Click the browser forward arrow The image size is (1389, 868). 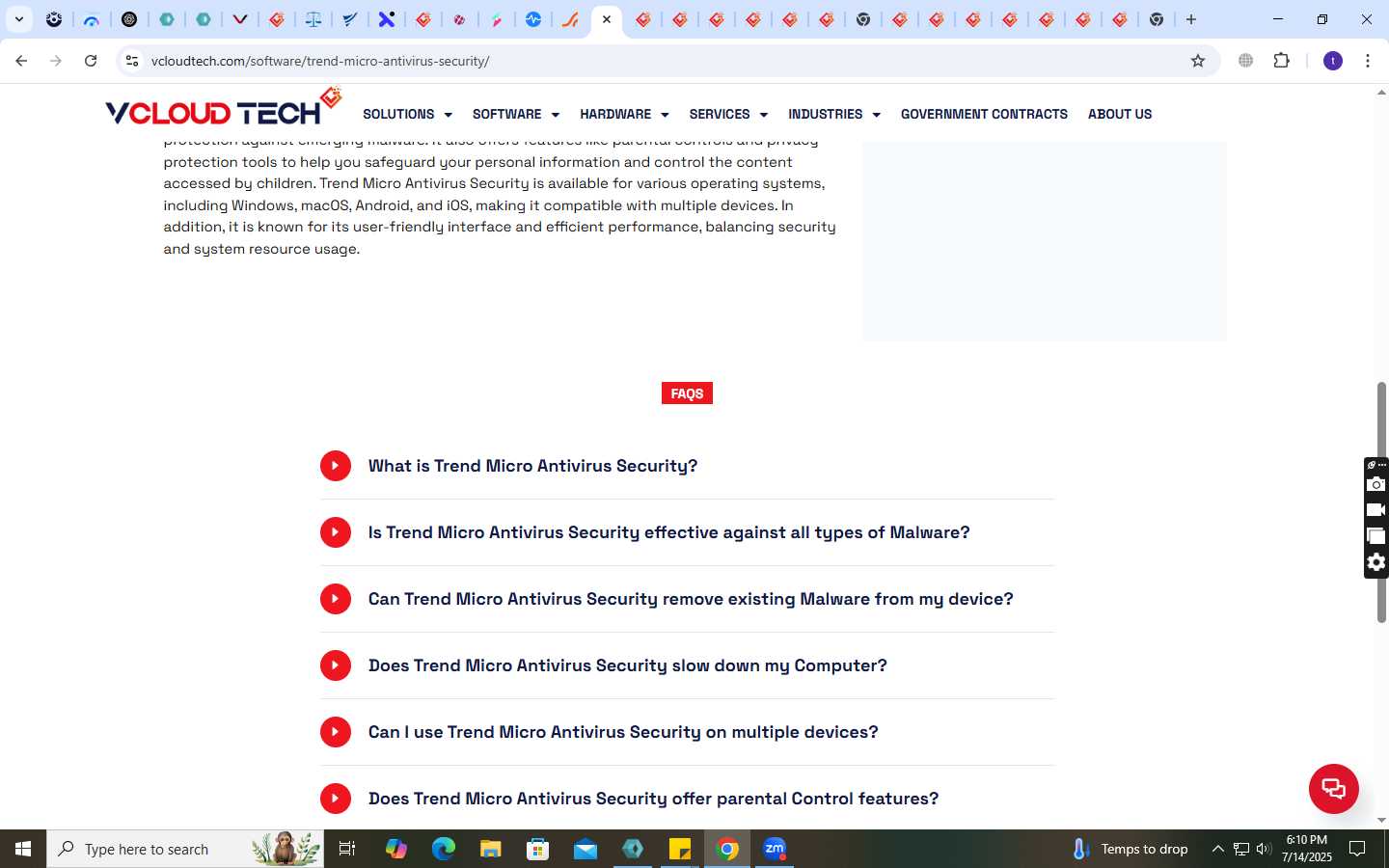[x=56, y=61]
